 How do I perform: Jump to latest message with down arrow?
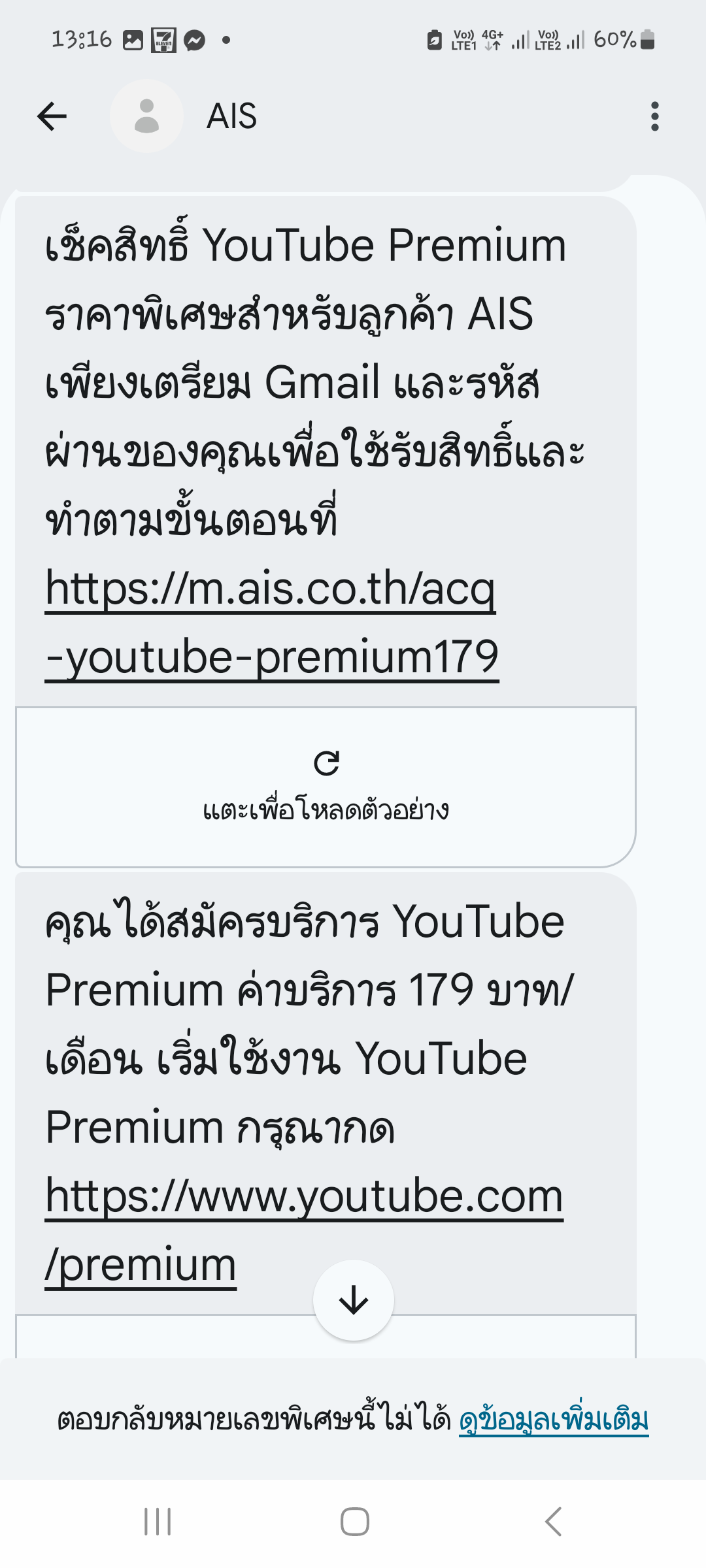pos(354,1300)
